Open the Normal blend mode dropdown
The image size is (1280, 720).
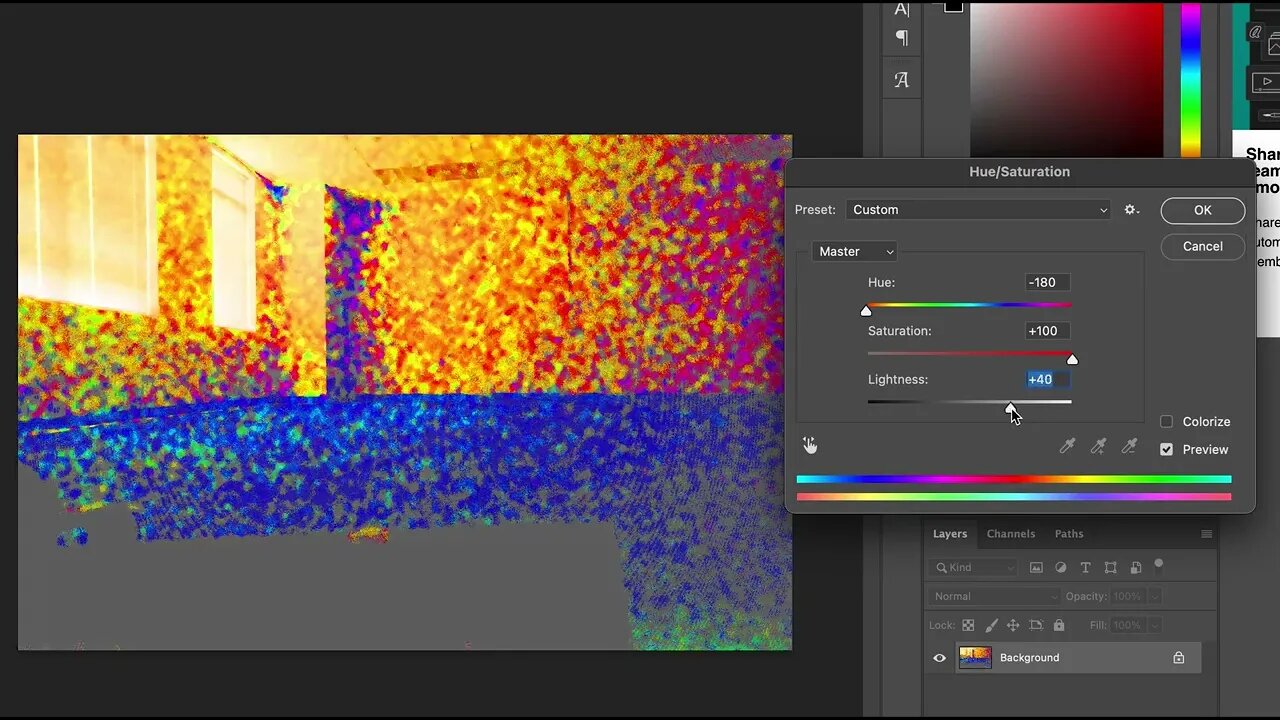click(x=994, y=597)
